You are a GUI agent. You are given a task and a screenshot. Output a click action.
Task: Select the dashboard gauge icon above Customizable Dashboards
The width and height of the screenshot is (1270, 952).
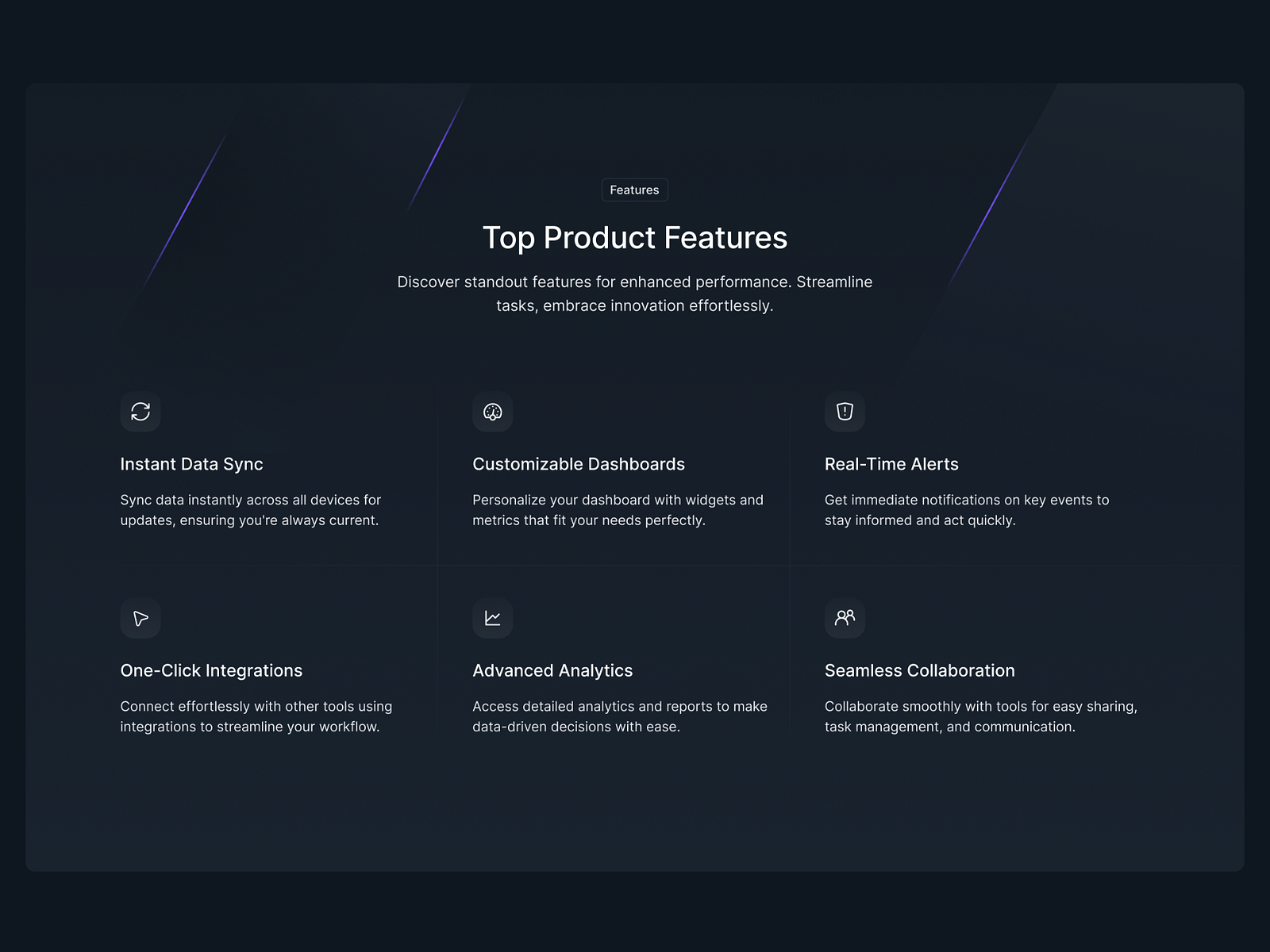pyautogui.click(x=492, y=412)
